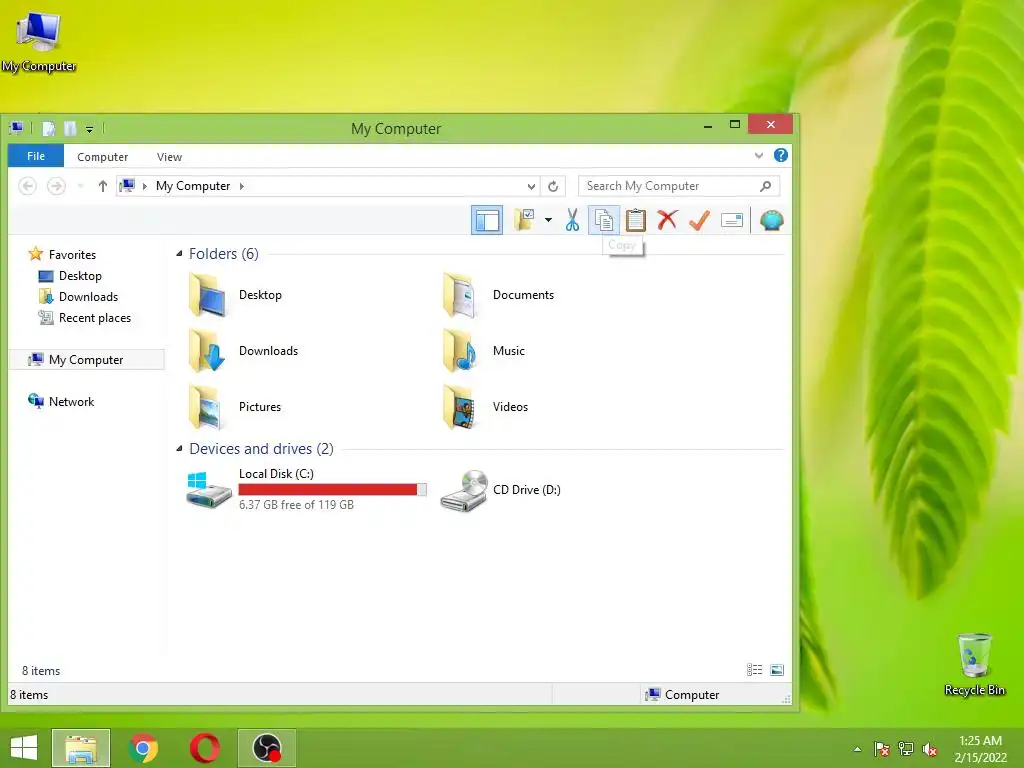Open the Windows Start button
Viewport: 1024px width, 768px height.
coord(24,748)
